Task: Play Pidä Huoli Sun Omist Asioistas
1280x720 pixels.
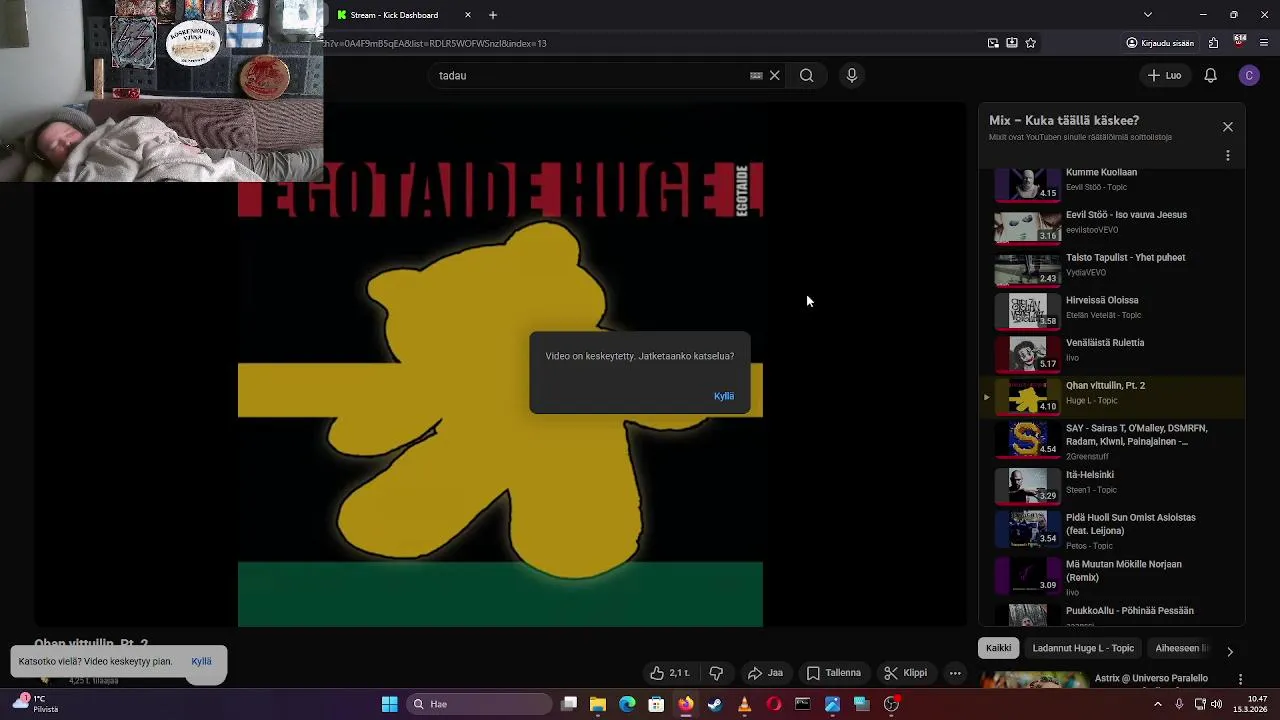Action: (1111, 531)
